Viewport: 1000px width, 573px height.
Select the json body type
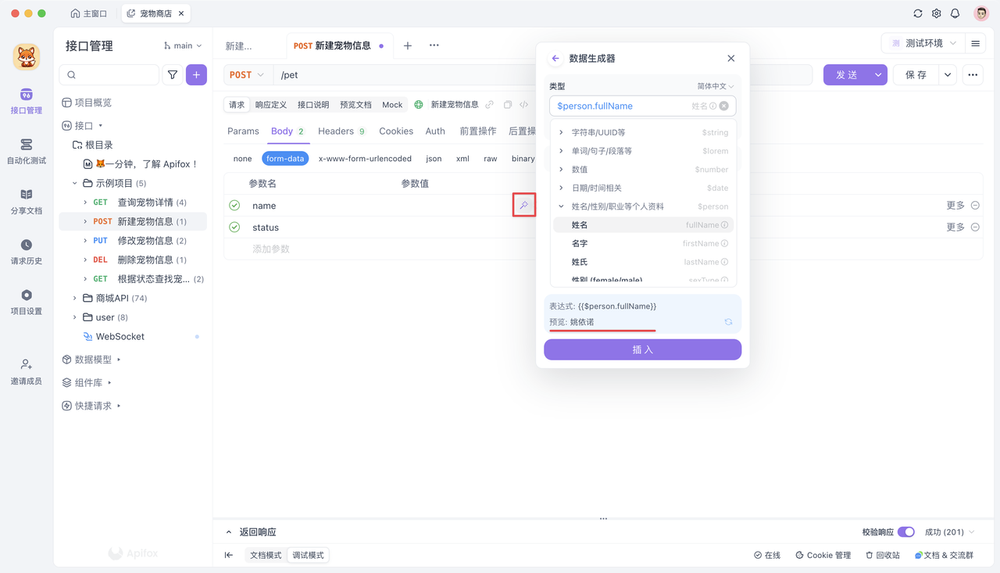tap(433, 159)
